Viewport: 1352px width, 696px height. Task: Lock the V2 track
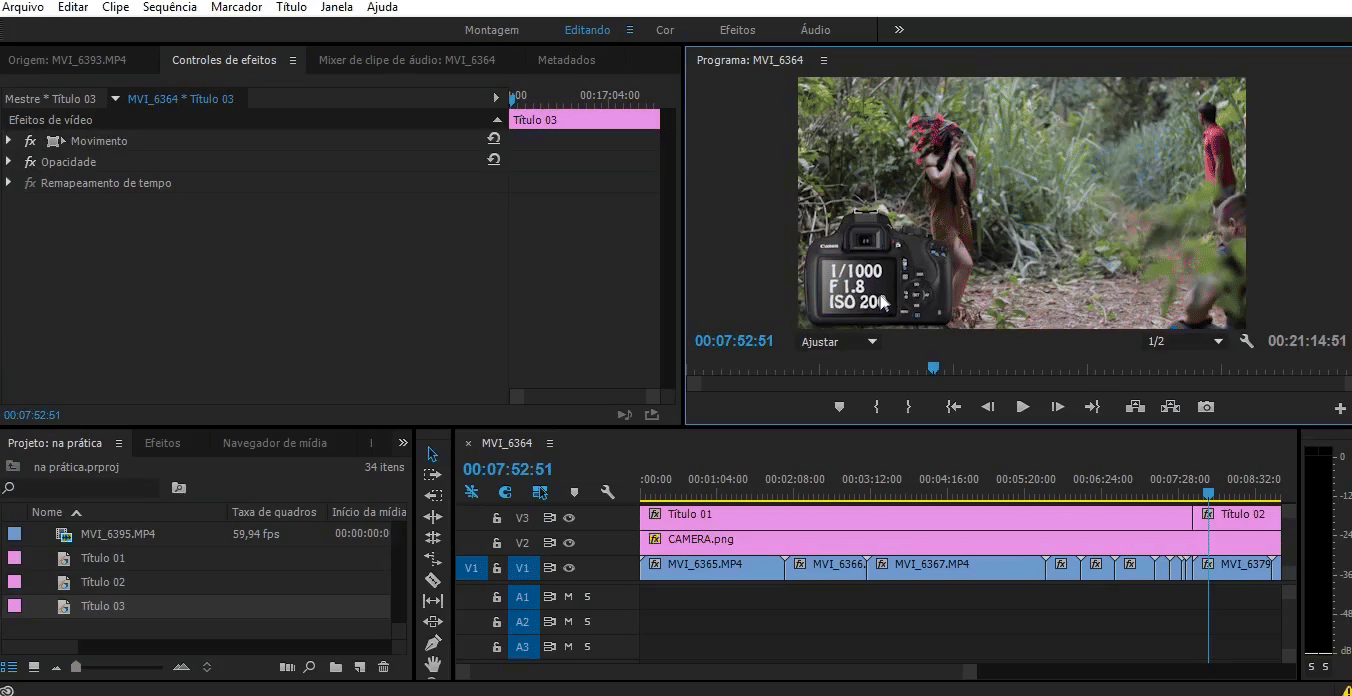(496, 543)
